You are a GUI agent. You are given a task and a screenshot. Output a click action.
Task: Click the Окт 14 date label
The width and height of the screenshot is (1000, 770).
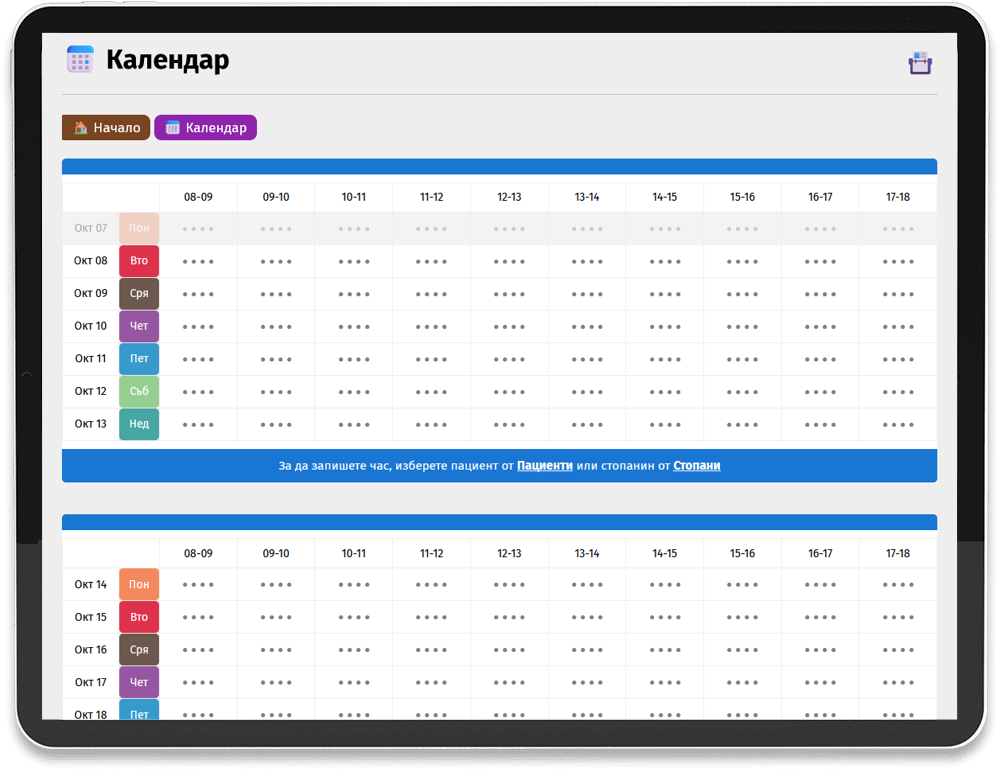pyautogui.click(x=91, y=584)
